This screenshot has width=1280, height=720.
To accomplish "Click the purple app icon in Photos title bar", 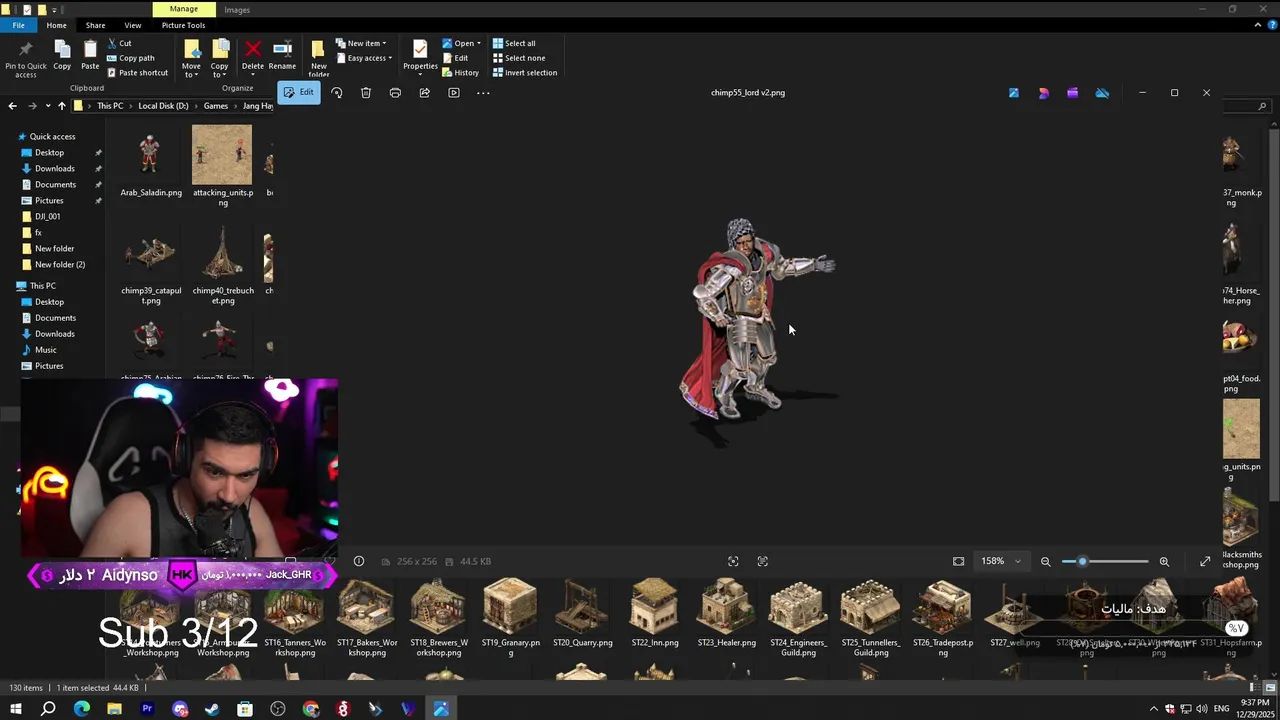I will [x=1072, y=93].
